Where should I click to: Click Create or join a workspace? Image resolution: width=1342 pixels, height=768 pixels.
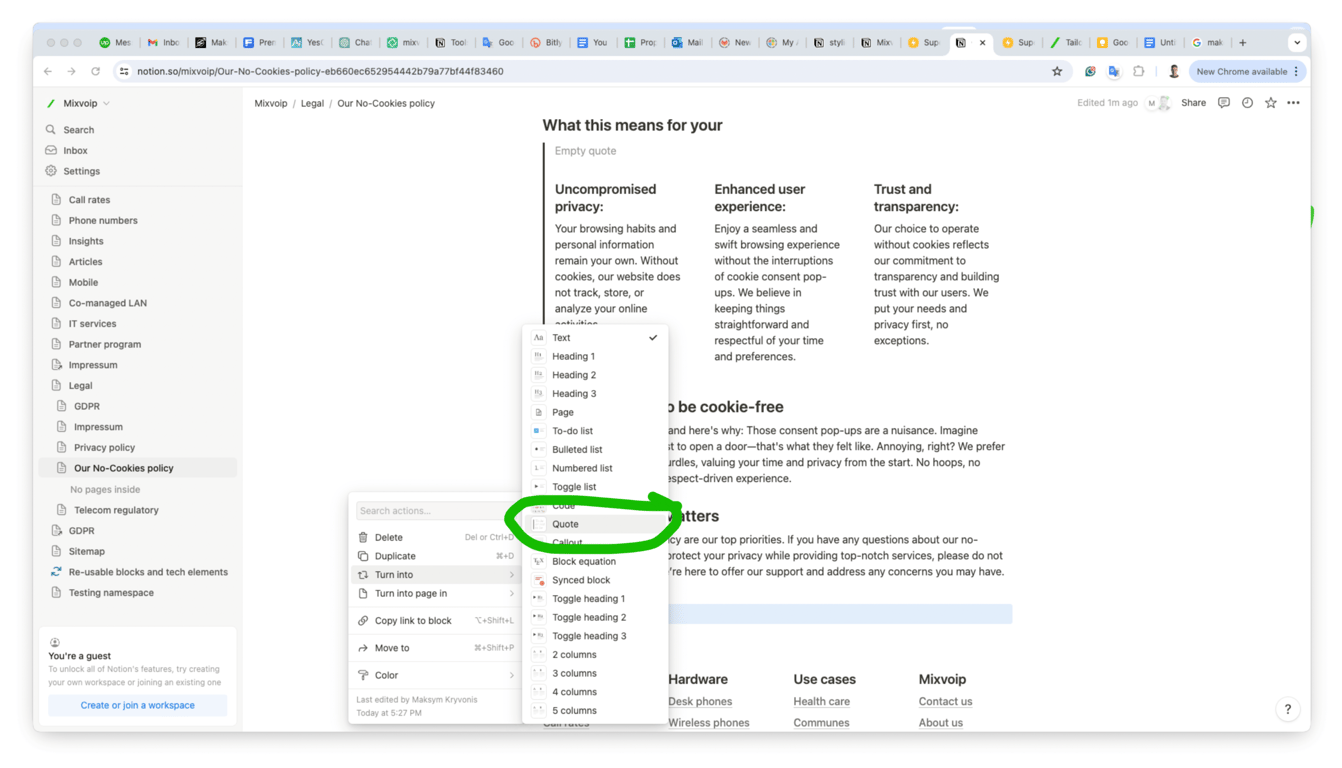[138, 705]
